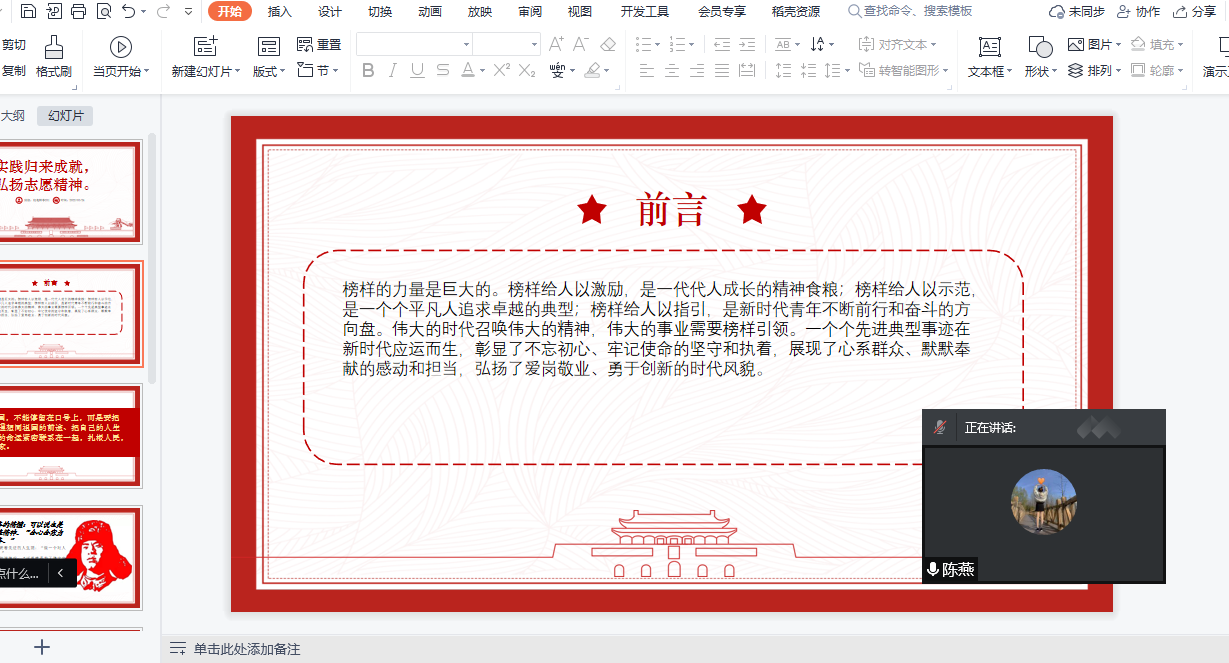Toggle Subscript formatting
The width and height of the screenshot is (1229, 663).
pos(528,71)
